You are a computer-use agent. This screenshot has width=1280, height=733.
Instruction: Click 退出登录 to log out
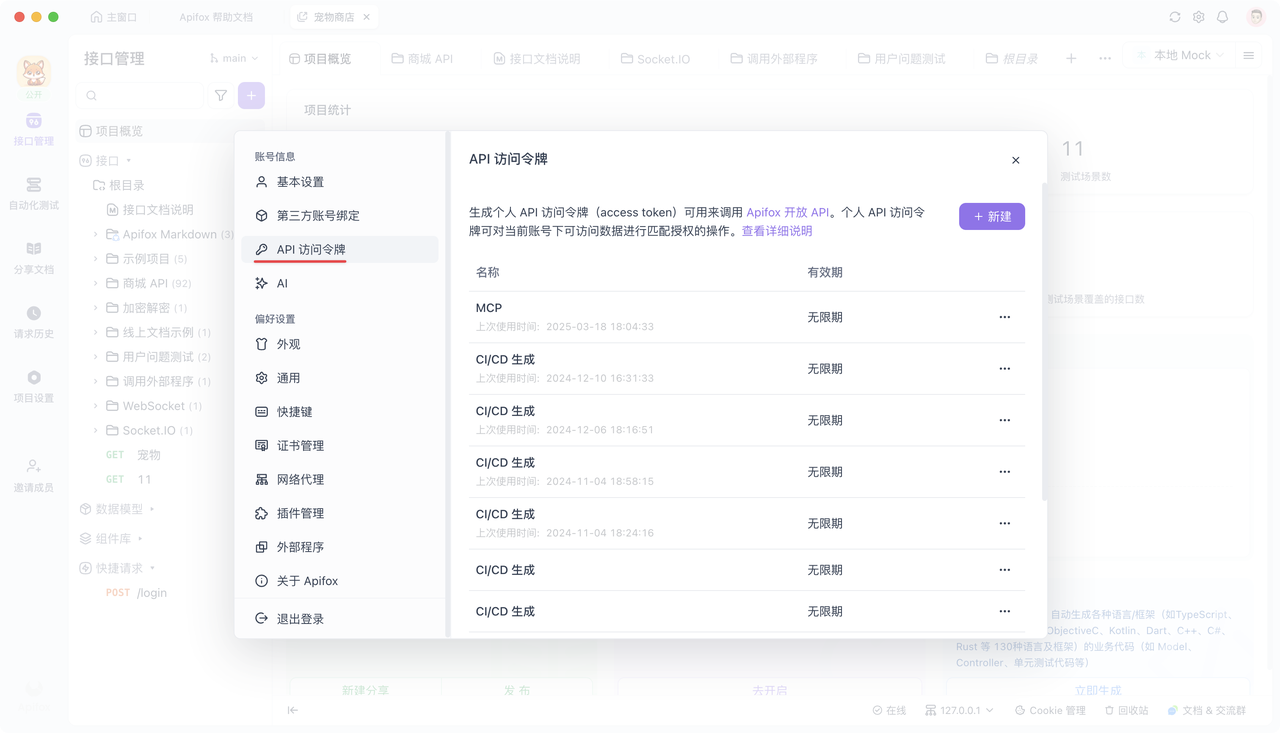point(340,619)
